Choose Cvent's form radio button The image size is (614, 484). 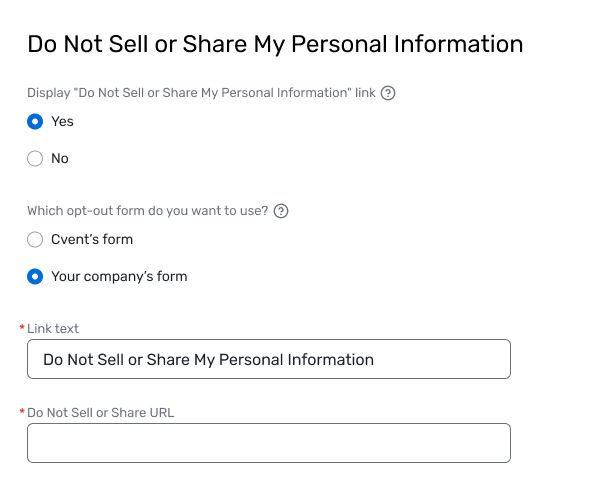[x=35, y=239]
